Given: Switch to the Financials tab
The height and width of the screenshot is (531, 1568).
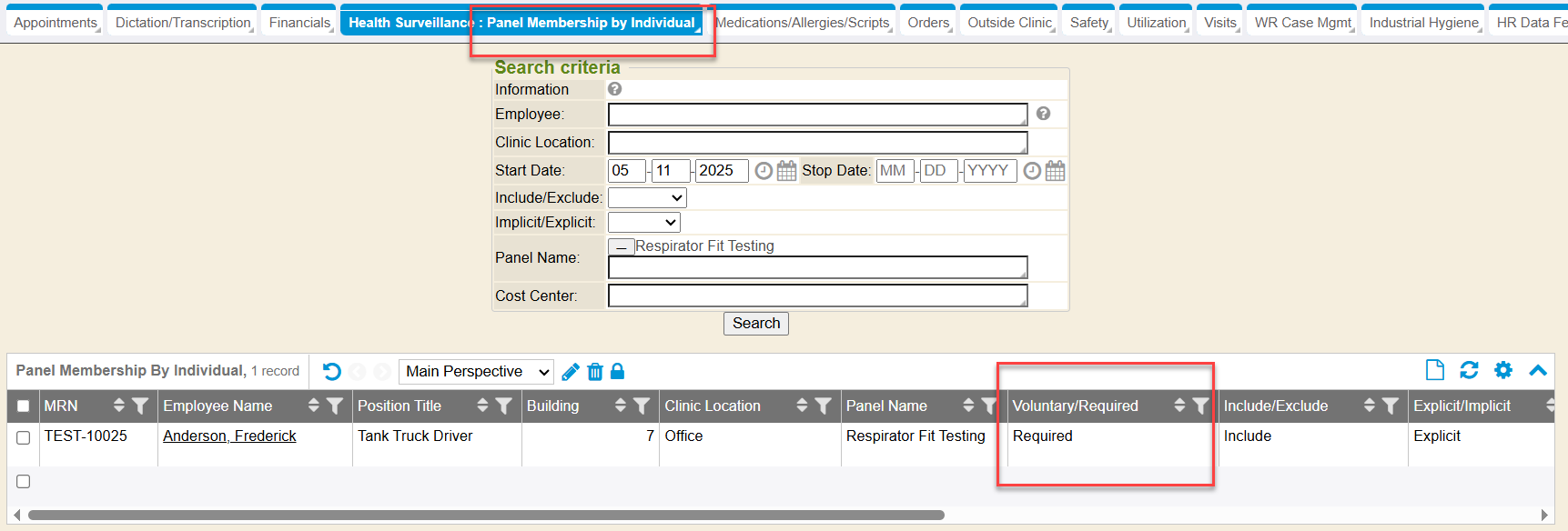Looking at the screenshot, I should tap(299, 23).
